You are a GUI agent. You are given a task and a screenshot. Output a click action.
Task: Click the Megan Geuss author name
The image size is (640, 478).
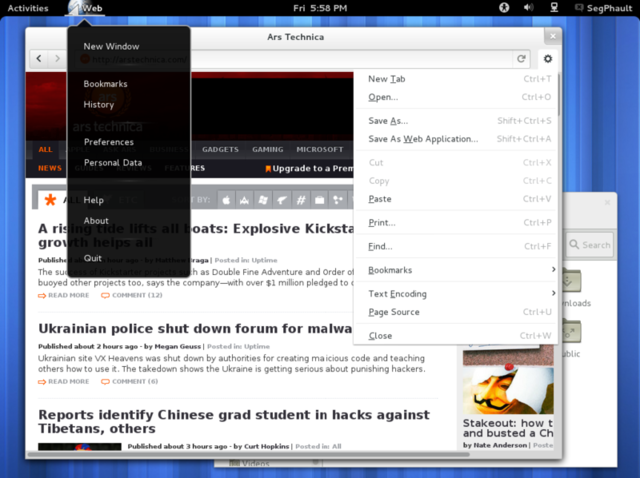178,347
